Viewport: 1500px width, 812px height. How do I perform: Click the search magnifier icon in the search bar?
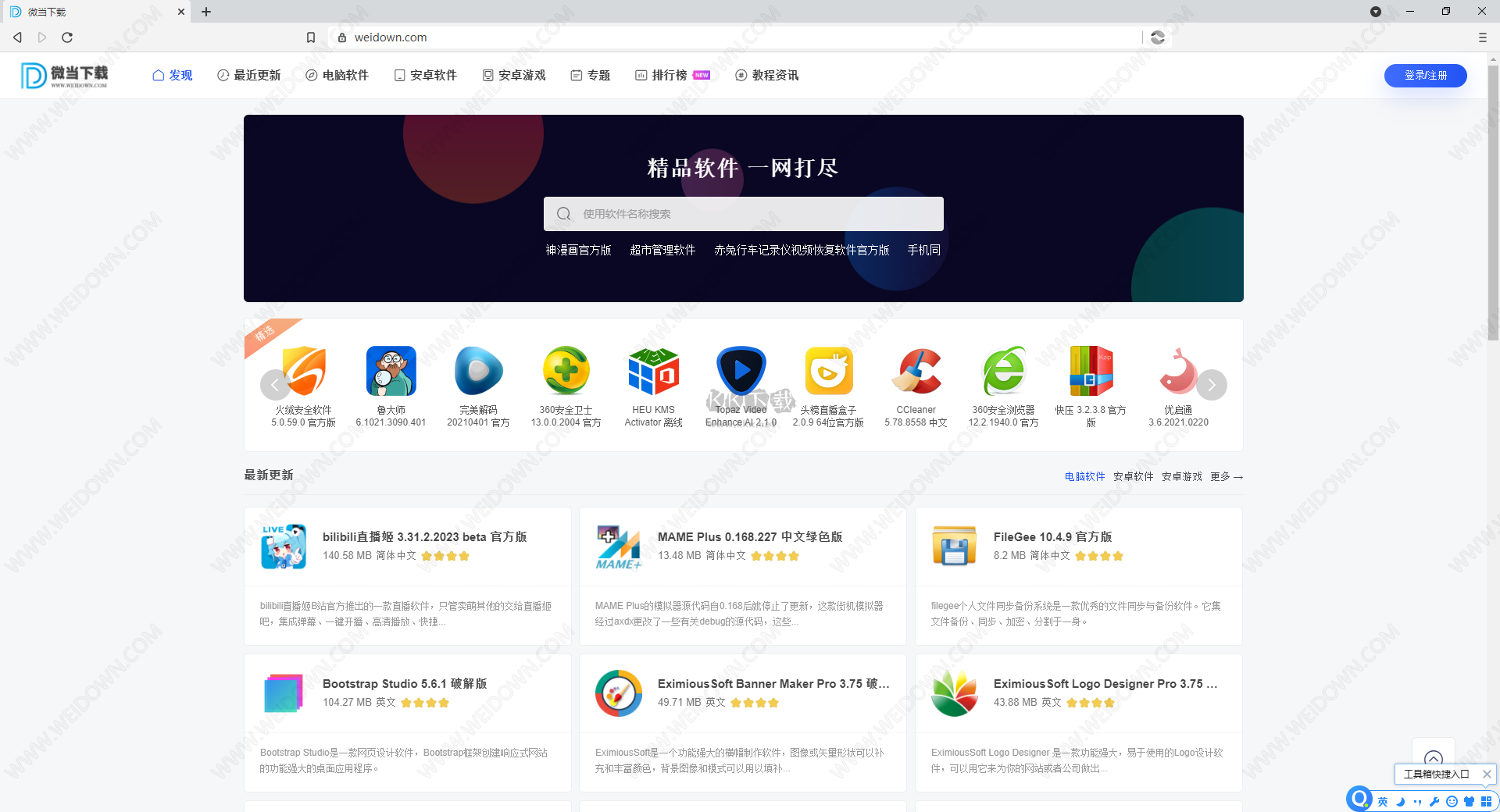tap(563, 213)
